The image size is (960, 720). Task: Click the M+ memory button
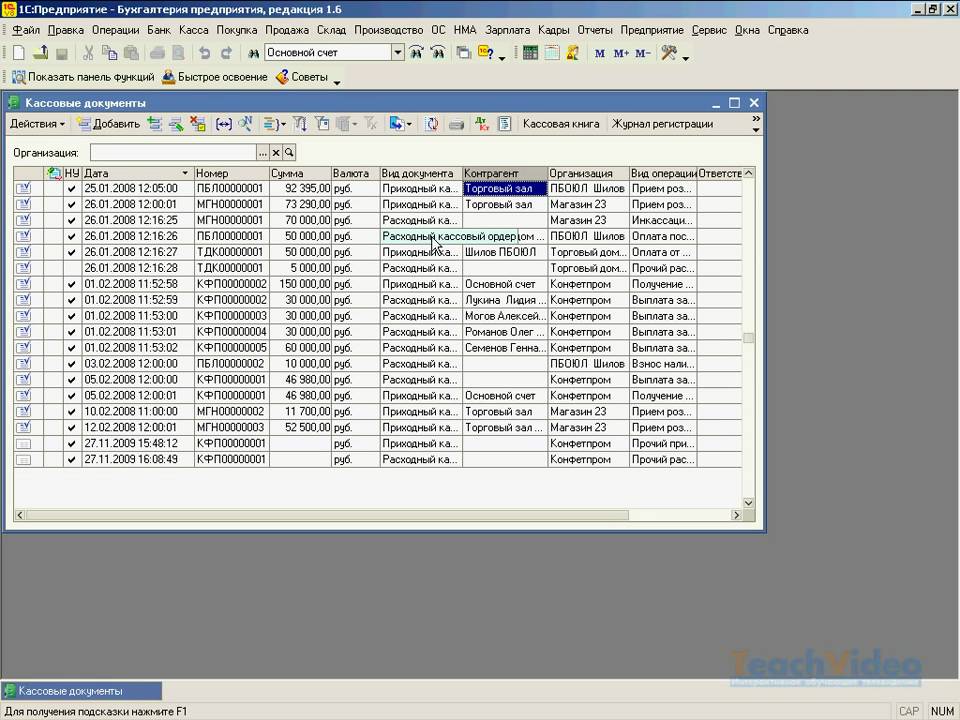pos(621,53)
